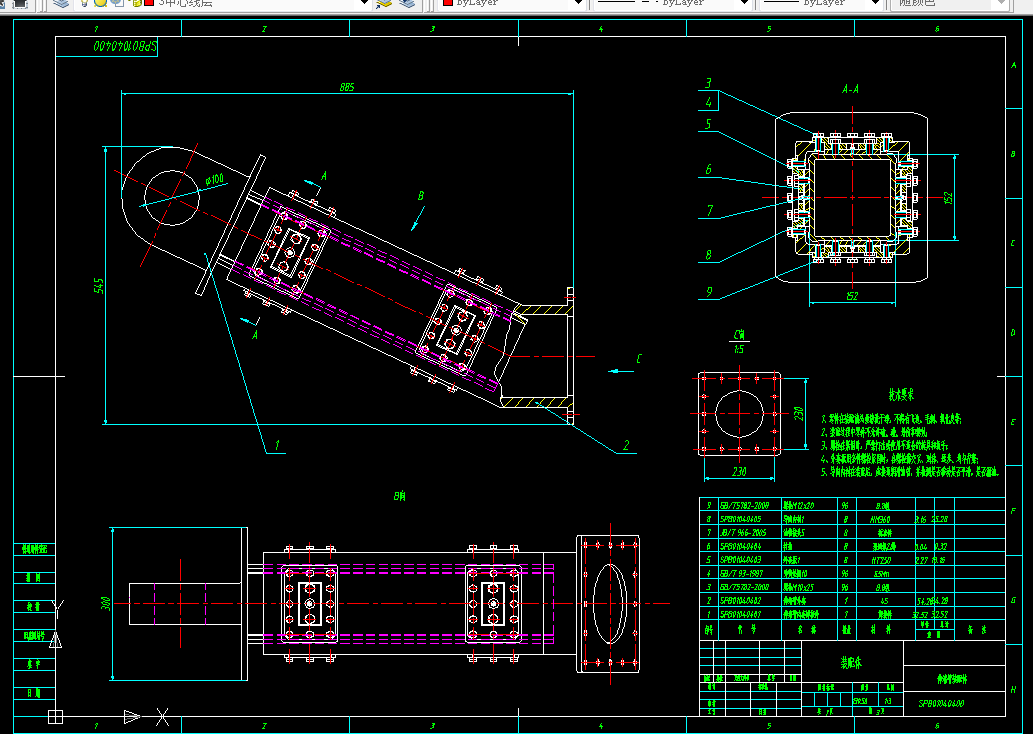Select SPB01040404 in parts list row 6
Viewport: 1033px width, 734px height.
click(740, 546)
